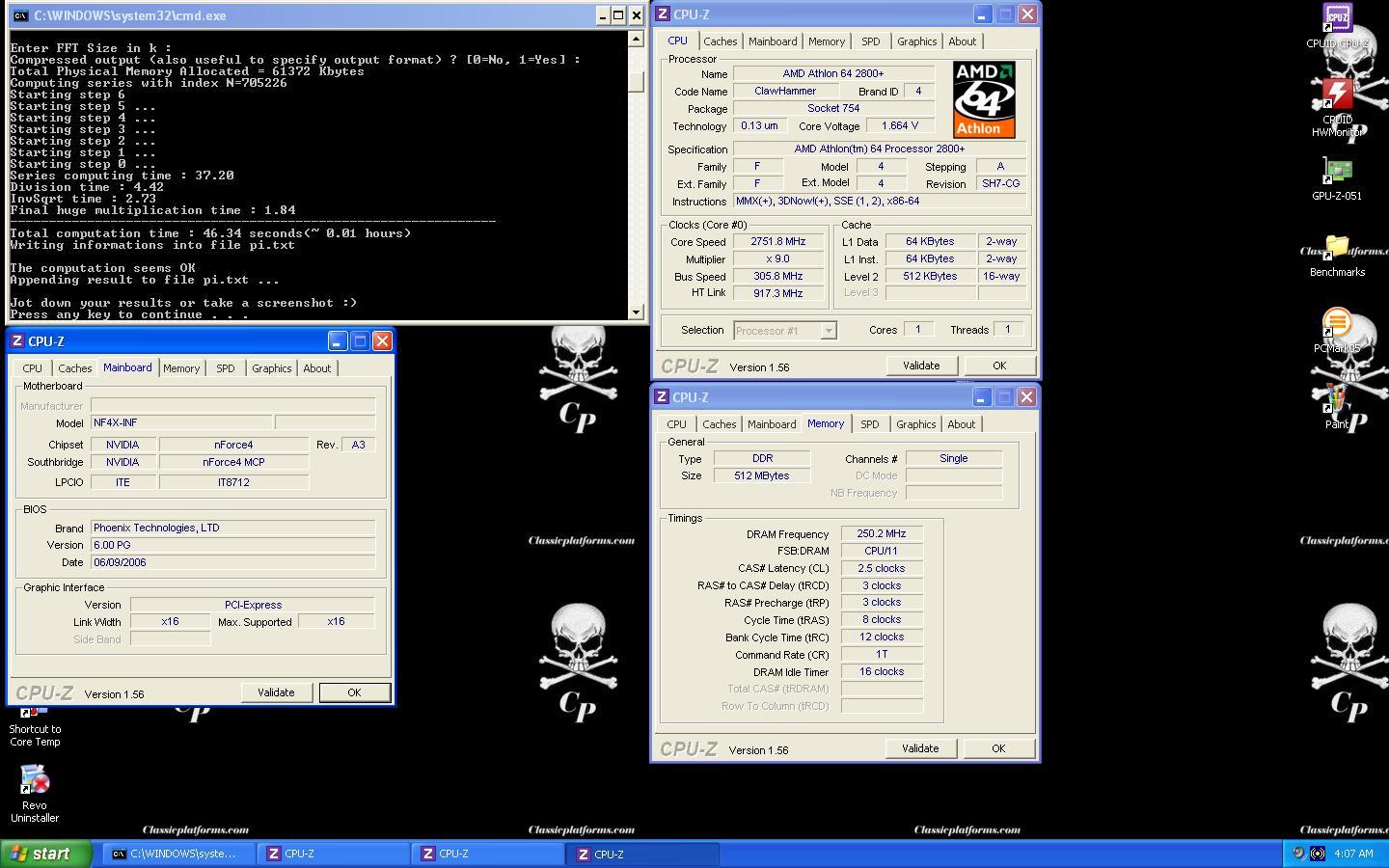Click the Core Voltage value 1.664 V
1389x868 pixels.
[x=900, y=125]
